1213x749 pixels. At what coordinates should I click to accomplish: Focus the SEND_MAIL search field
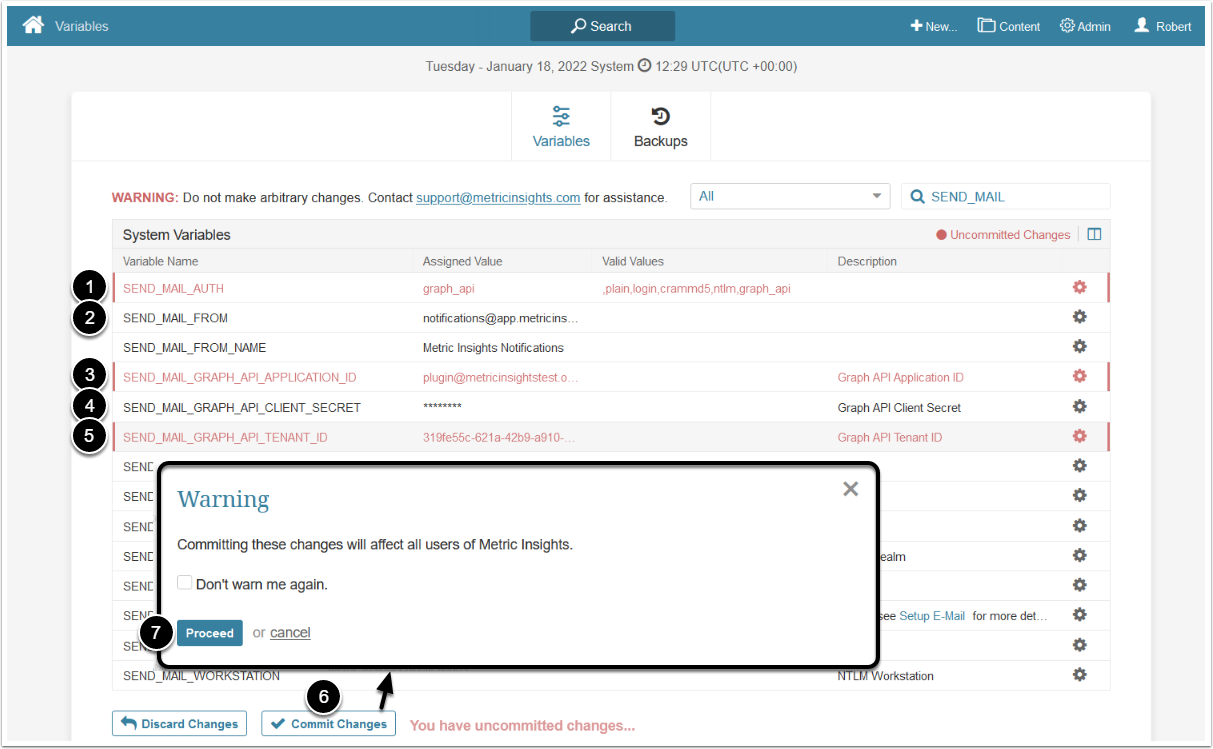click(x=1006, y=196)
